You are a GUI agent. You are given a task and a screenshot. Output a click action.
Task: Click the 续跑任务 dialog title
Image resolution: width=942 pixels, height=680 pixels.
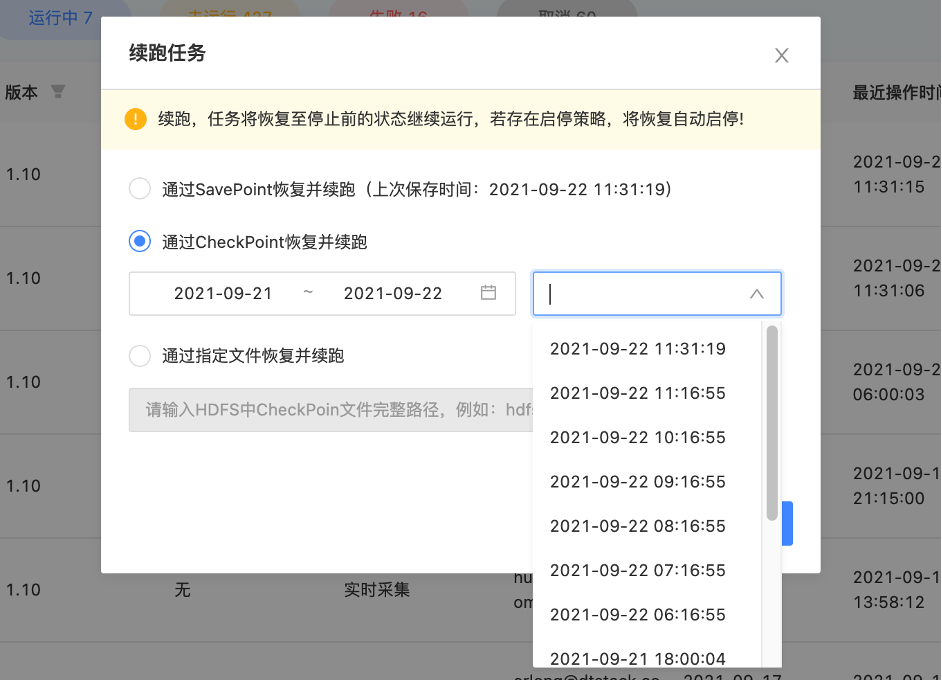167,53
